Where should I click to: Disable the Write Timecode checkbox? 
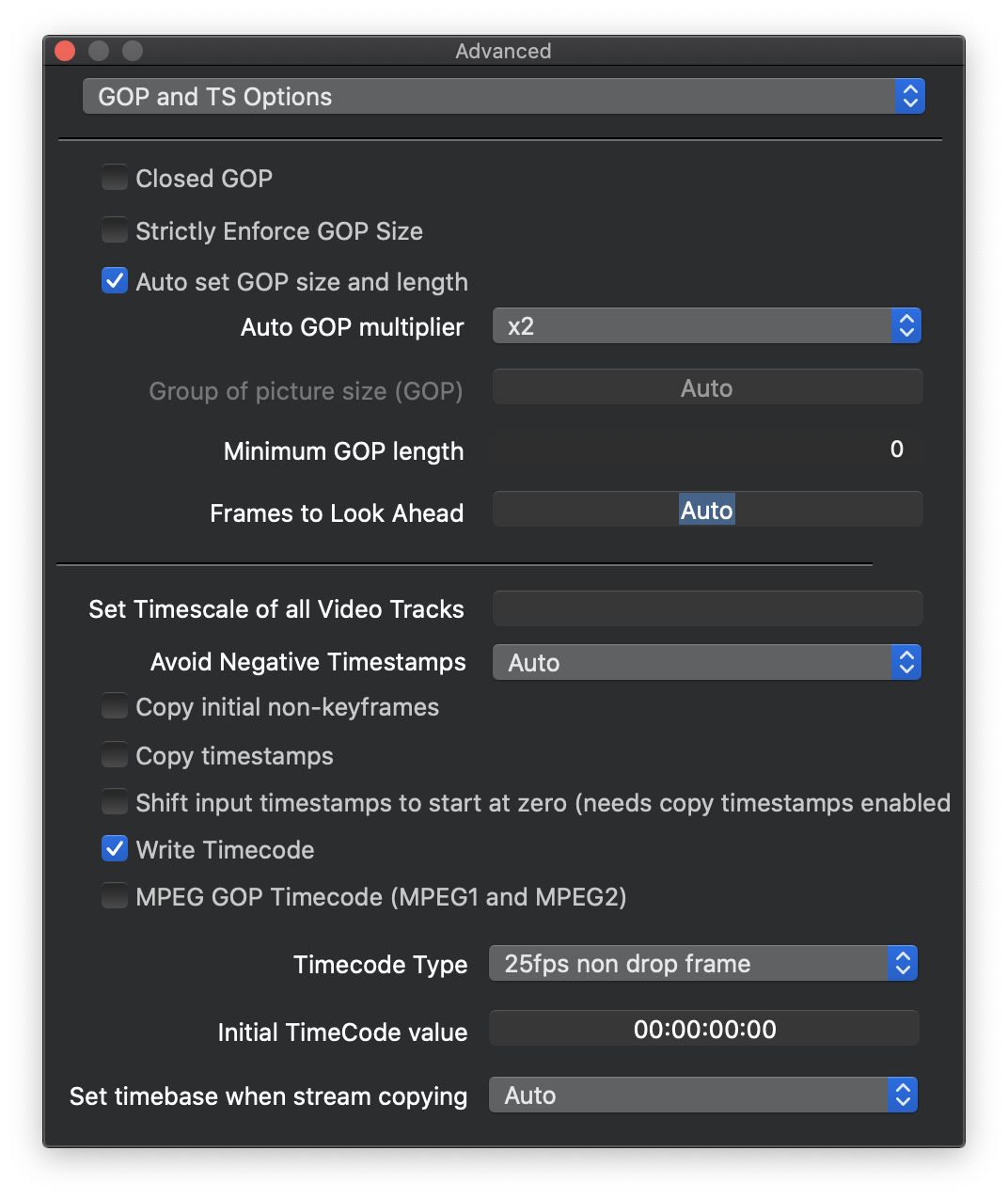pyautogui.click(x=115, y=849)
